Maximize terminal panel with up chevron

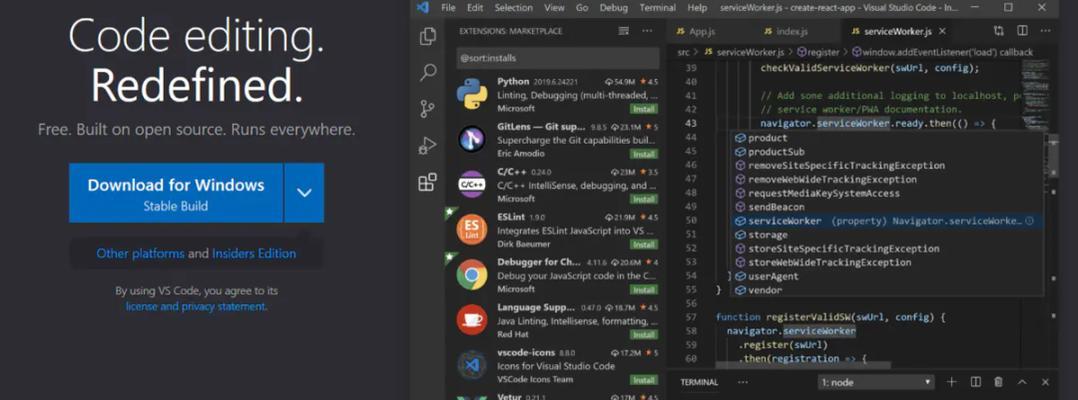[1022, 382]
